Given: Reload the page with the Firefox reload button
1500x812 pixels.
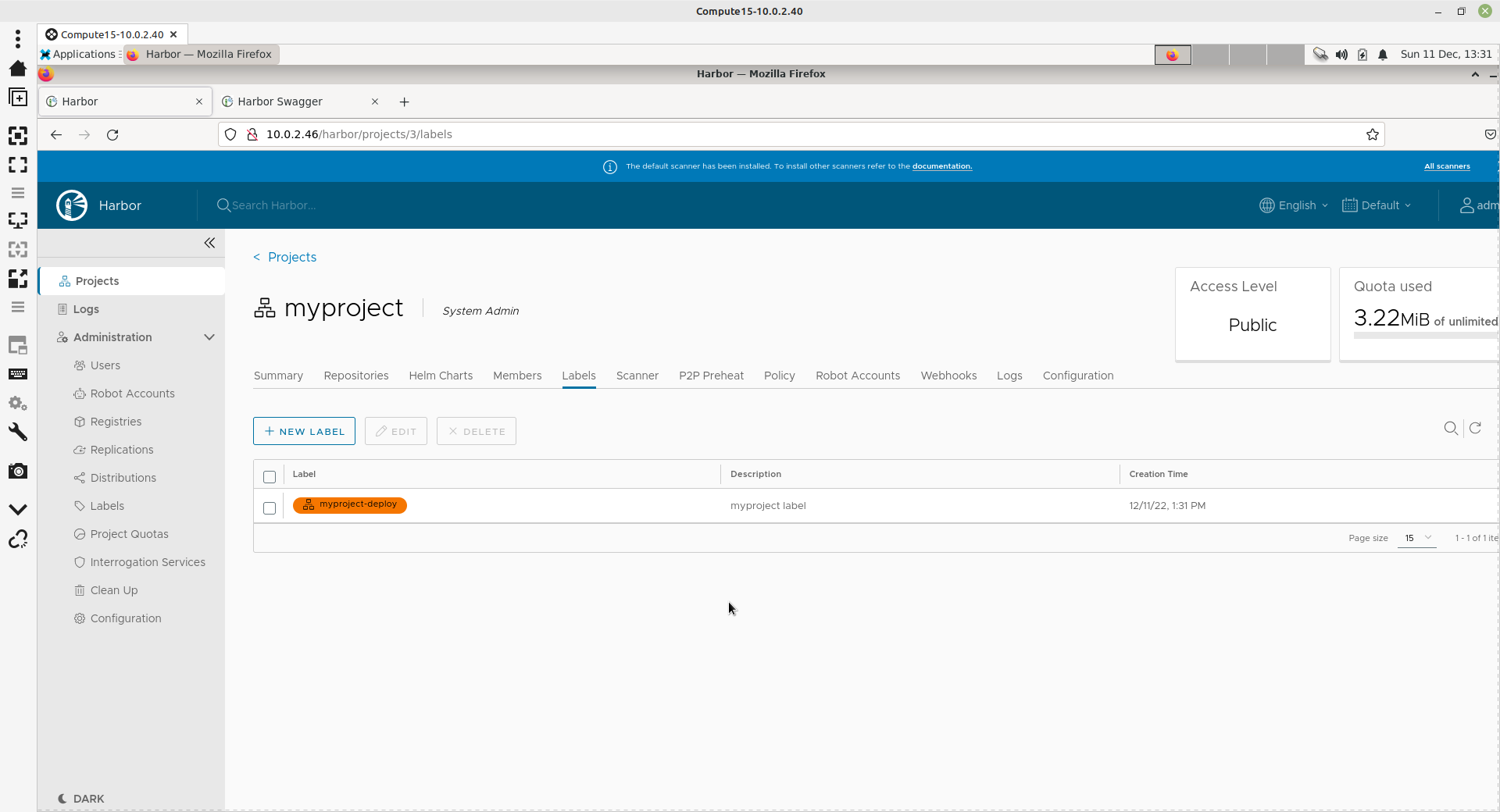Looking at the screenshot, I should [112, 134].
